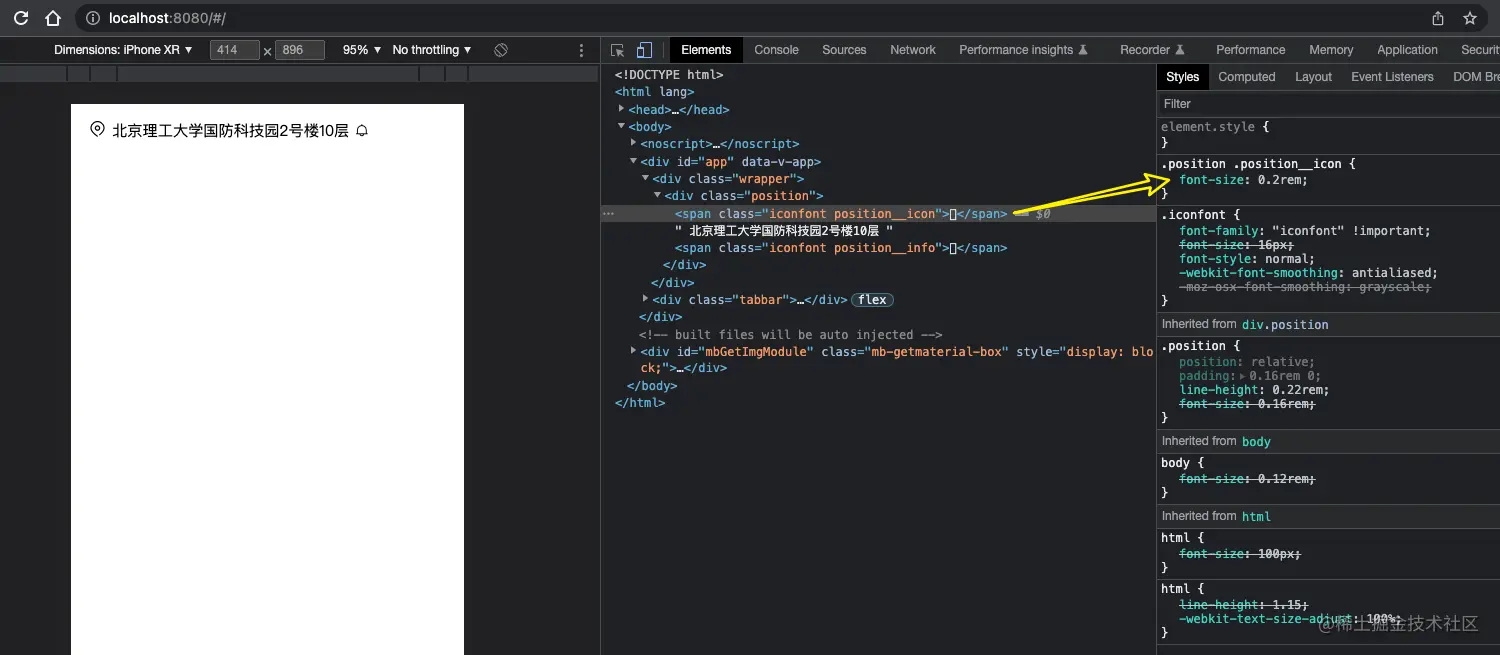Click the .position .position__icon selector
Viewport: 1500px width, 655px height.
point(1251,164)
